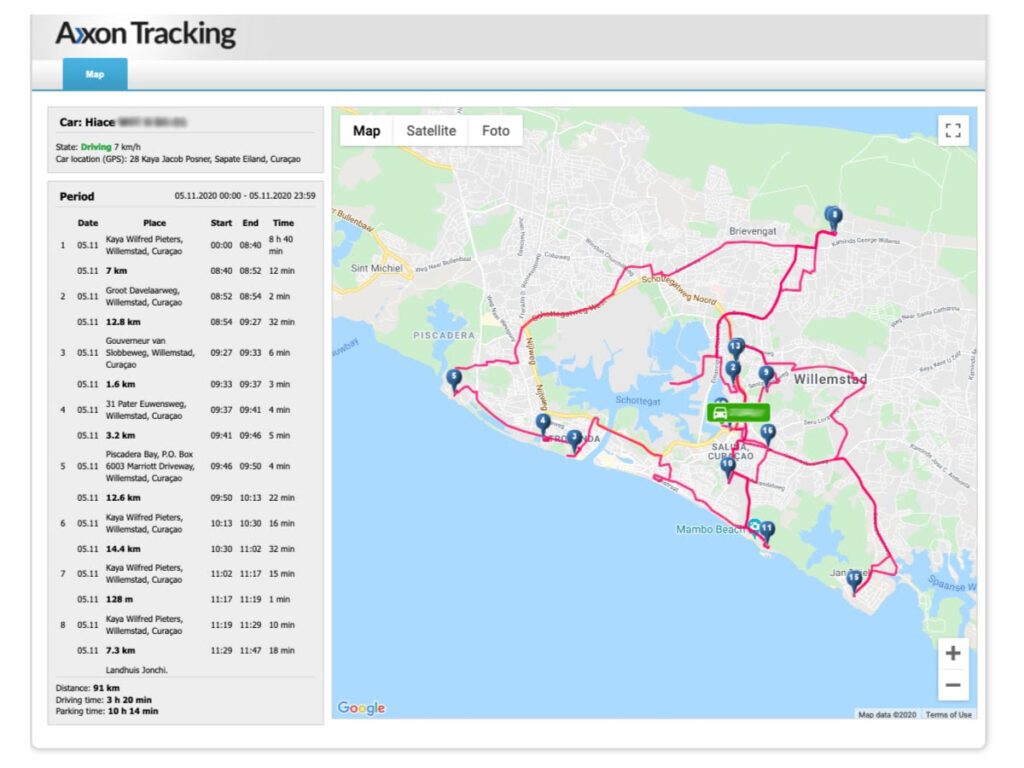Click the Google logo on the map
This screenshot has height=768, width=1024.
pyautogui.click(x=361, y=708)
